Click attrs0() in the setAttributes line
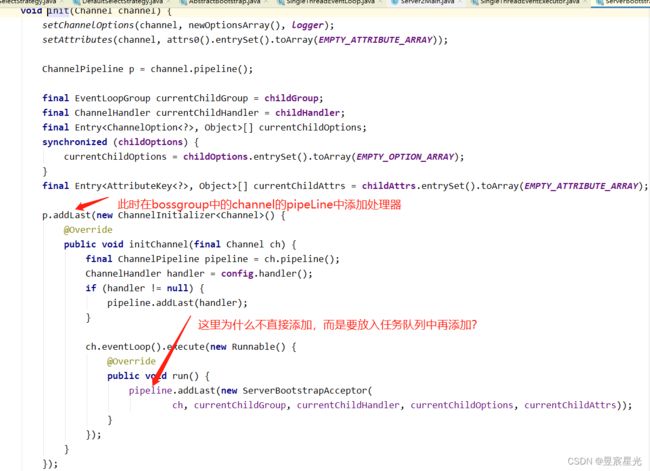Image resolution: width=650 pixels, height=471 pixels. (x=189, y=40)
